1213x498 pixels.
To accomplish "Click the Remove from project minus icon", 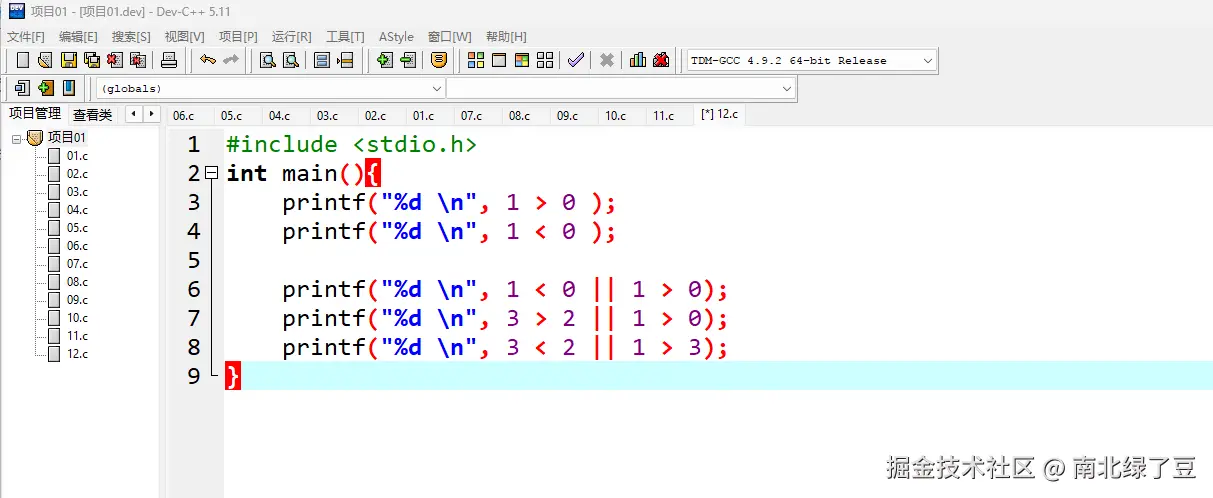I will (408, 60).
